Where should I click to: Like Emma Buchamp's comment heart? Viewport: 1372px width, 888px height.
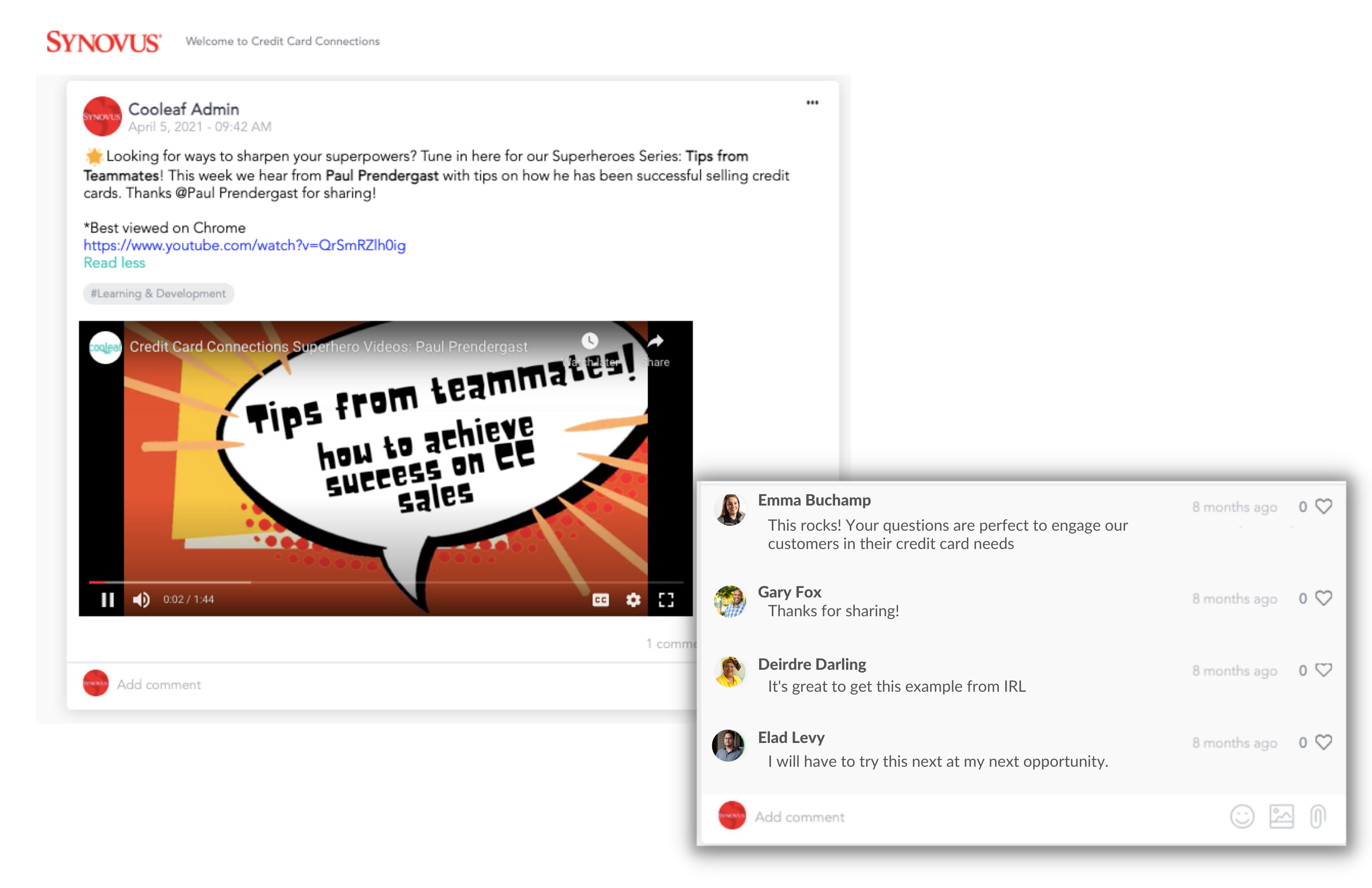pos(1324,506)
